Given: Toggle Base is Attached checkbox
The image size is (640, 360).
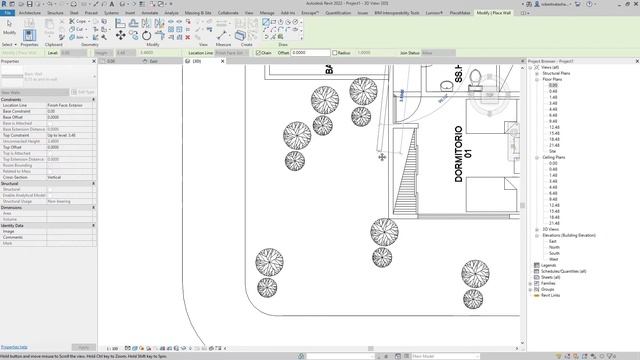Looking at the screenshot, I should click(x=50, y=123).
